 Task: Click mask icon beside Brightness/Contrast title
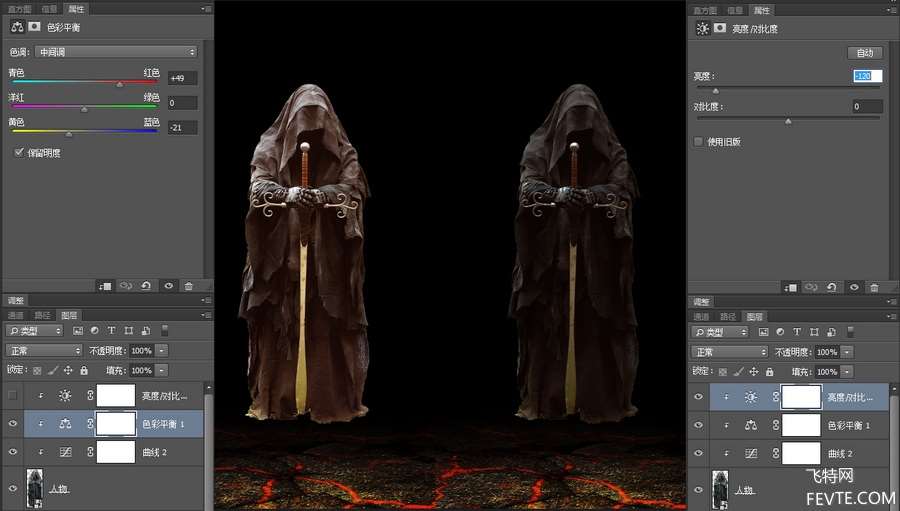tap(720, 28)
